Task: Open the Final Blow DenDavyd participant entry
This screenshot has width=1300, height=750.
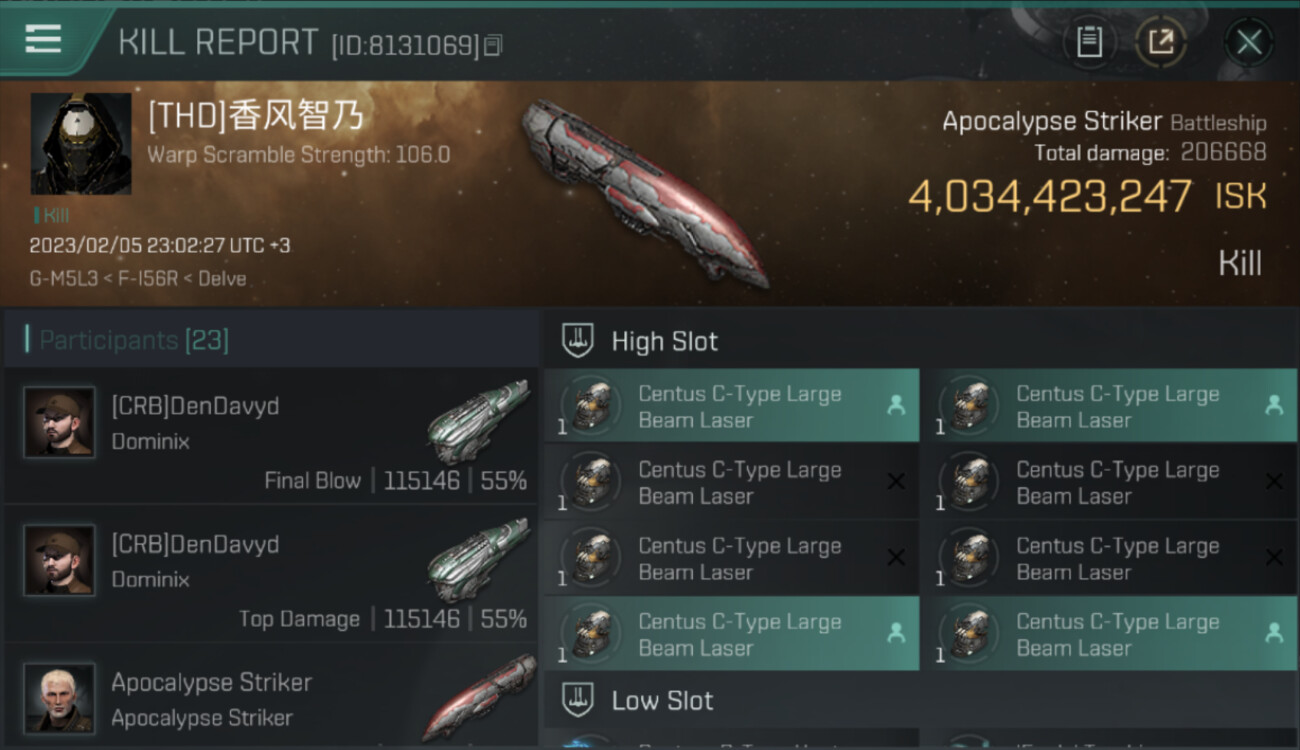Action: click(x=271, y=435)
